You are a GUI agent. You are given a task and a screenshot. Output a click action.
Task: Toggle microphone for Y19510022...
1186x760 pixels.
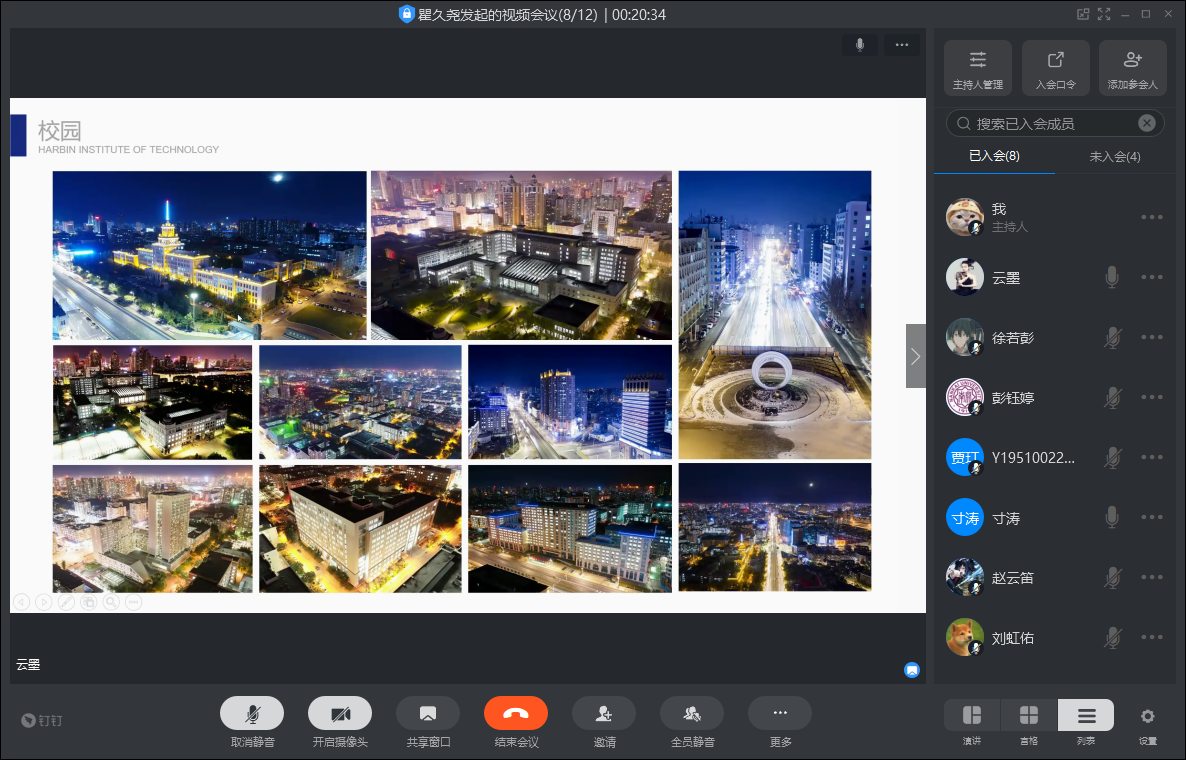(x=1112, y=457)
